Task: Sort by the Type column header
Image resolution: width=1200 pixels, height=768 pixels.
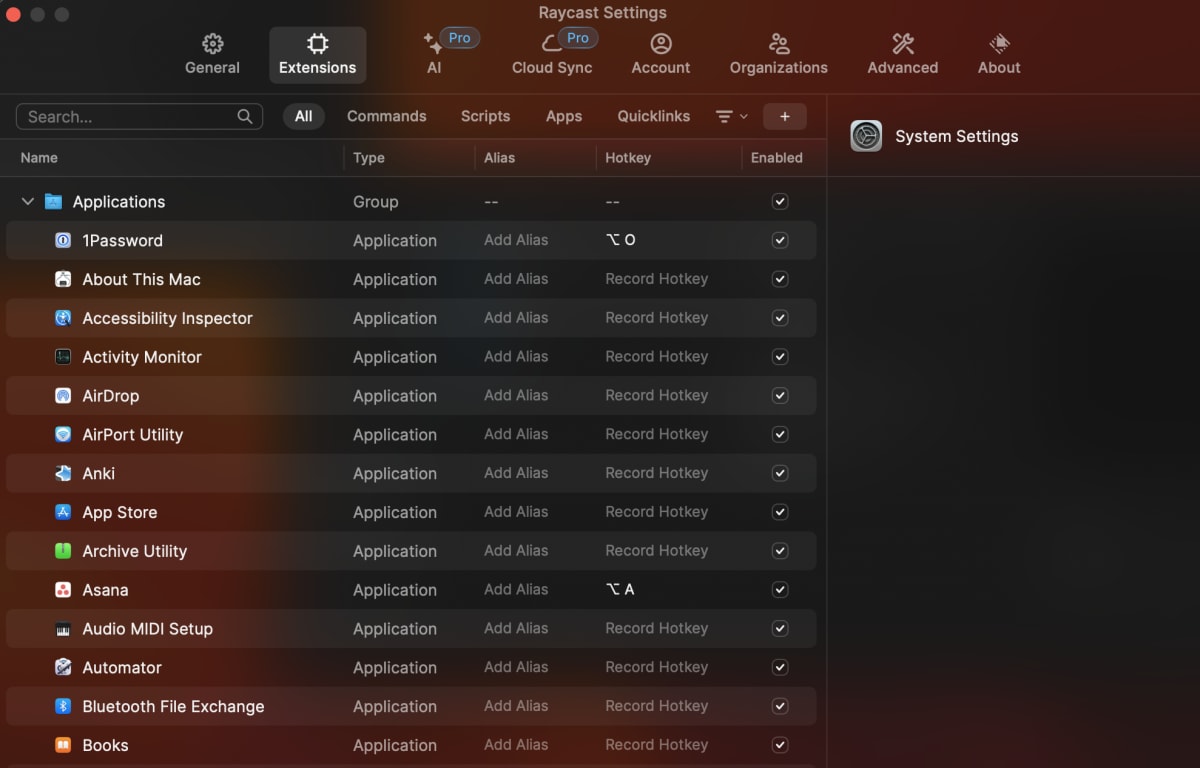Action: point(369,158)
